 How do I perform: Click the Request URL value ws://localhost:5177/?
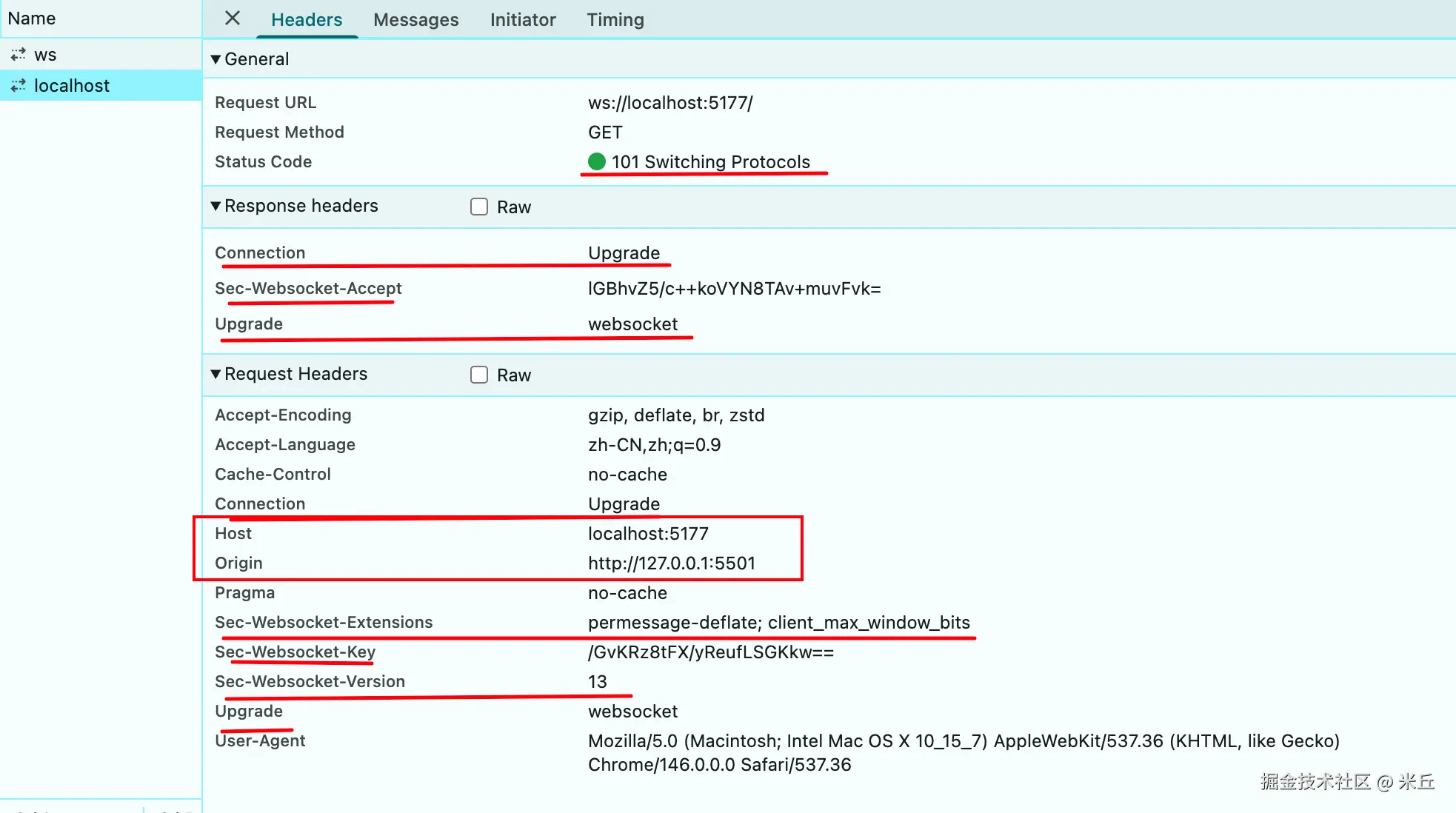[x=669, y=103]
